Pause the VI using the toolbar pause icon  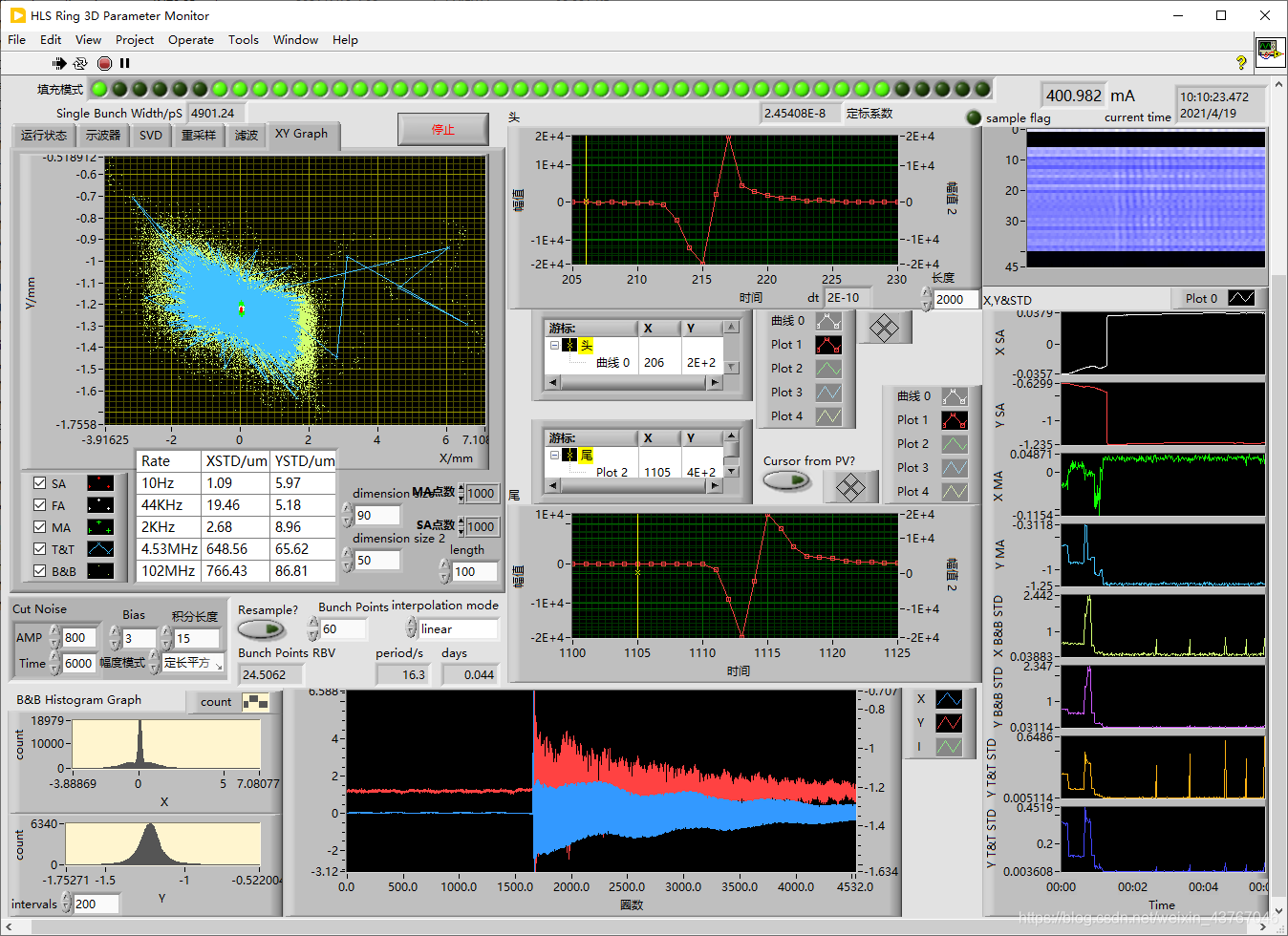[124, 63]
